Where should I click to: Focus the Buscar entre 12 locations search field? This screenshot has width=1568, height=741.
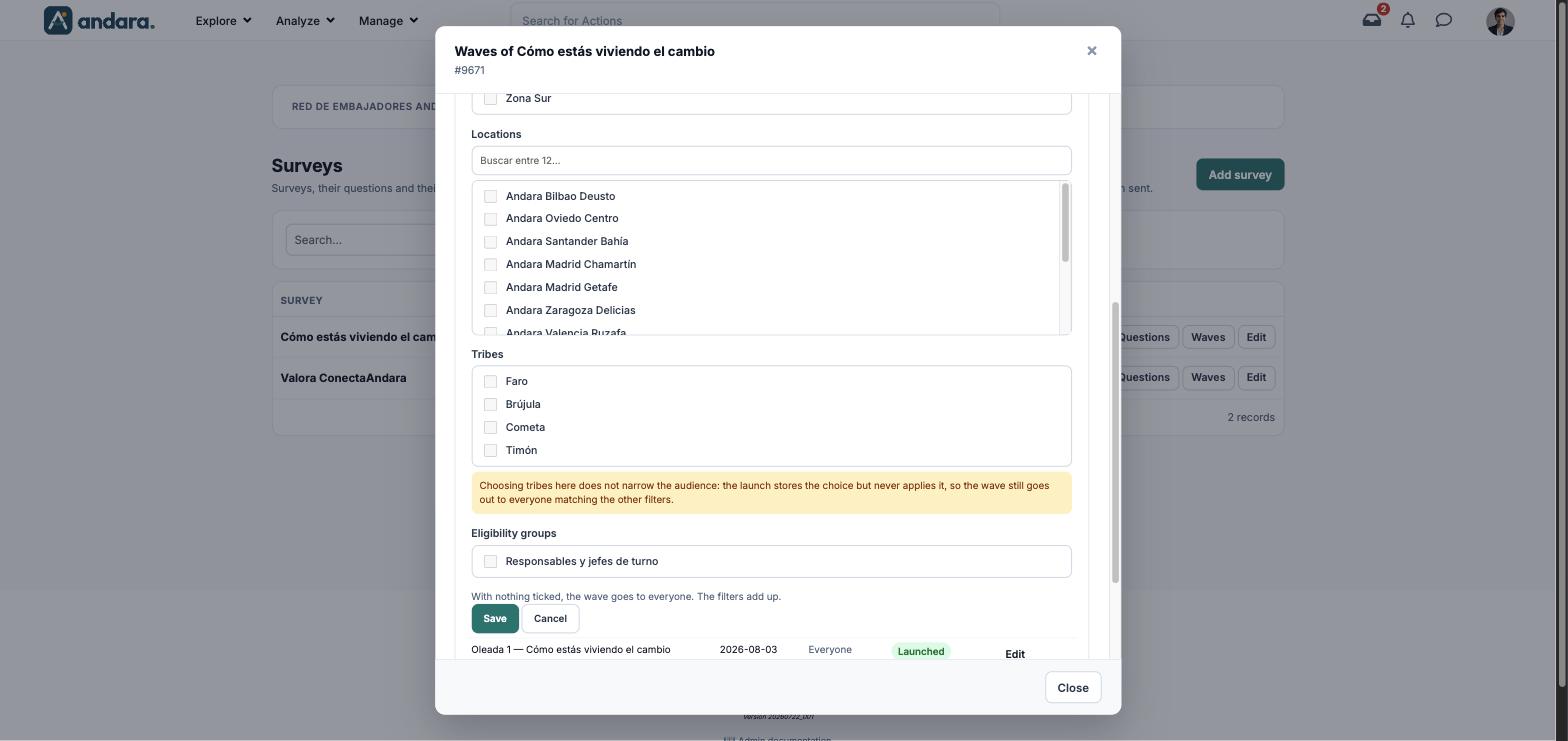tap(771, 160)
